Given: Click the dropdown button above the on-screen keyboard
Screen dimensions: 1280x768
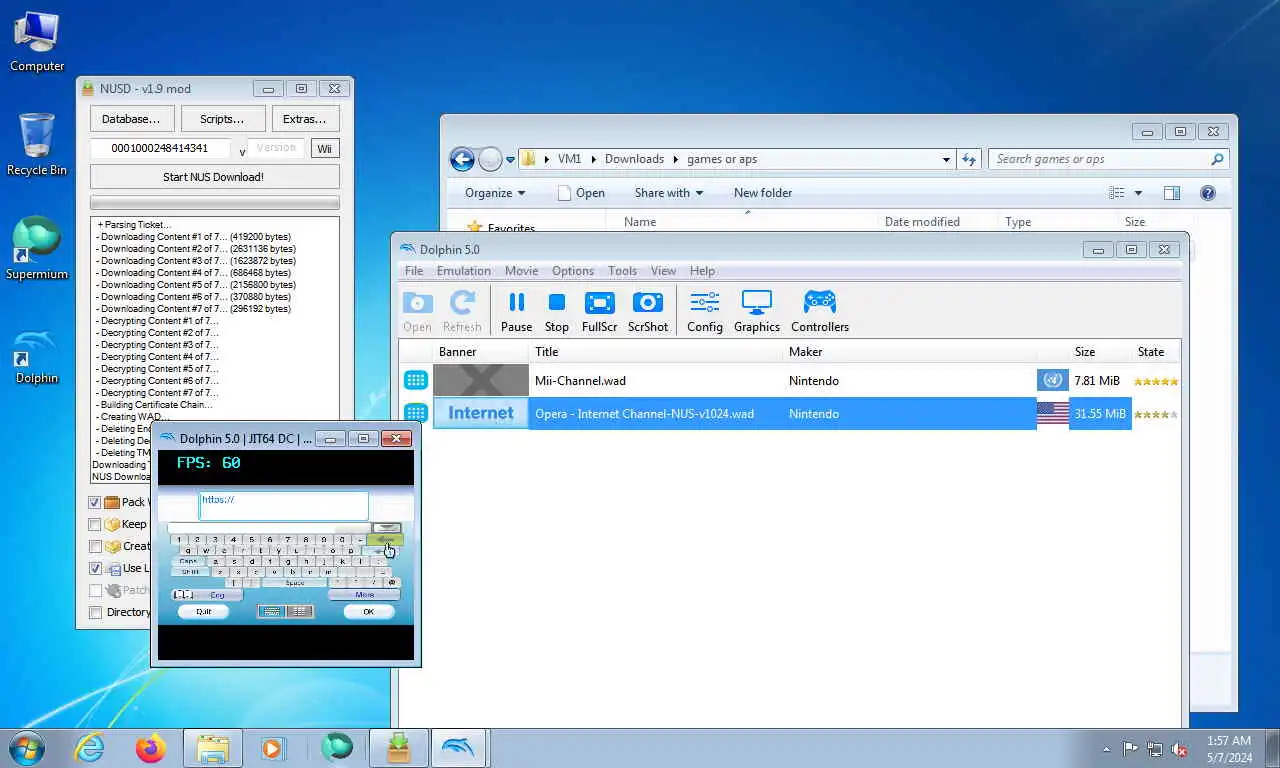Looking at the screenshot, I should [x=386, y=528].
